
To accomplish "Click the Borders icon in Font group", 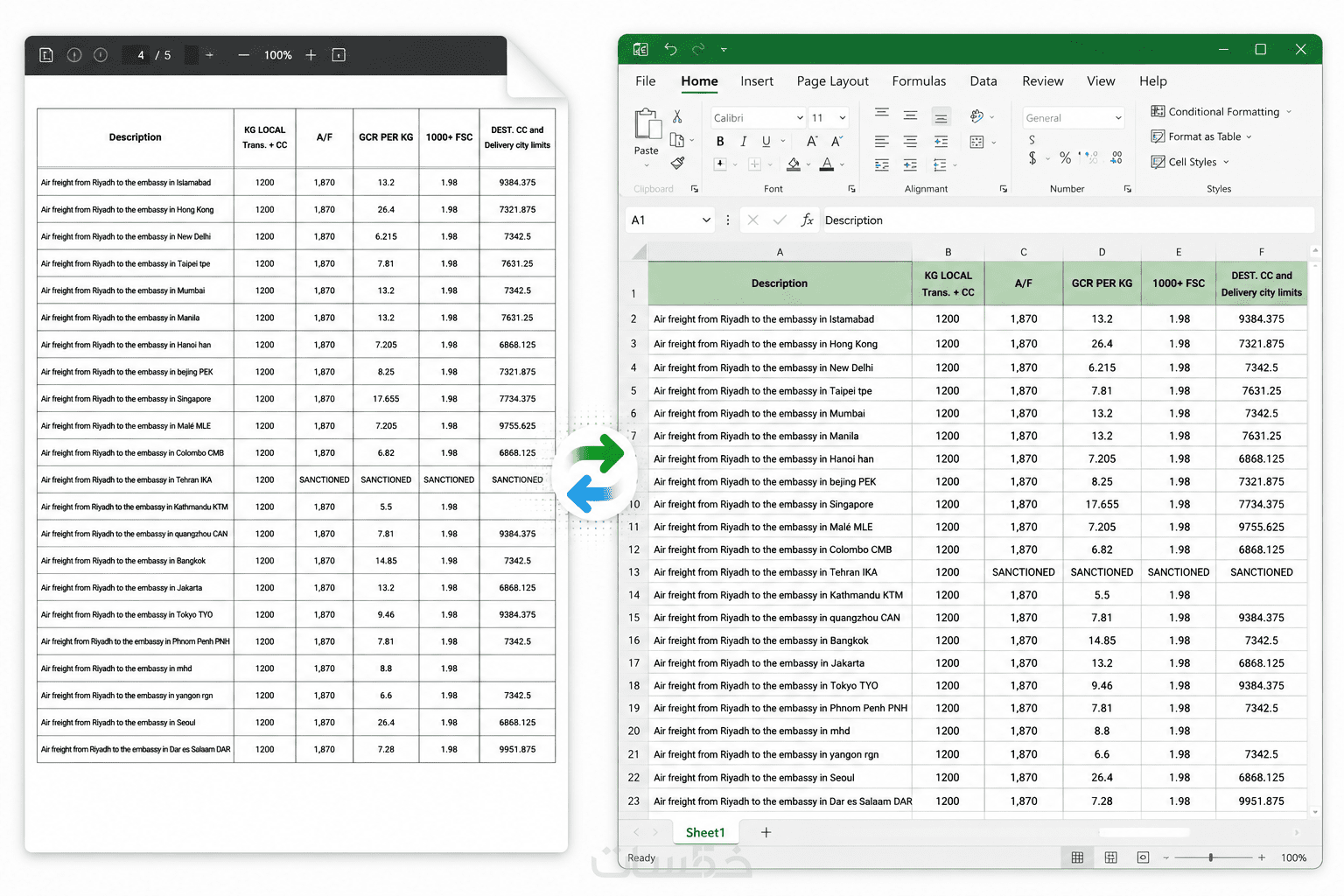I will coord(754,164).
